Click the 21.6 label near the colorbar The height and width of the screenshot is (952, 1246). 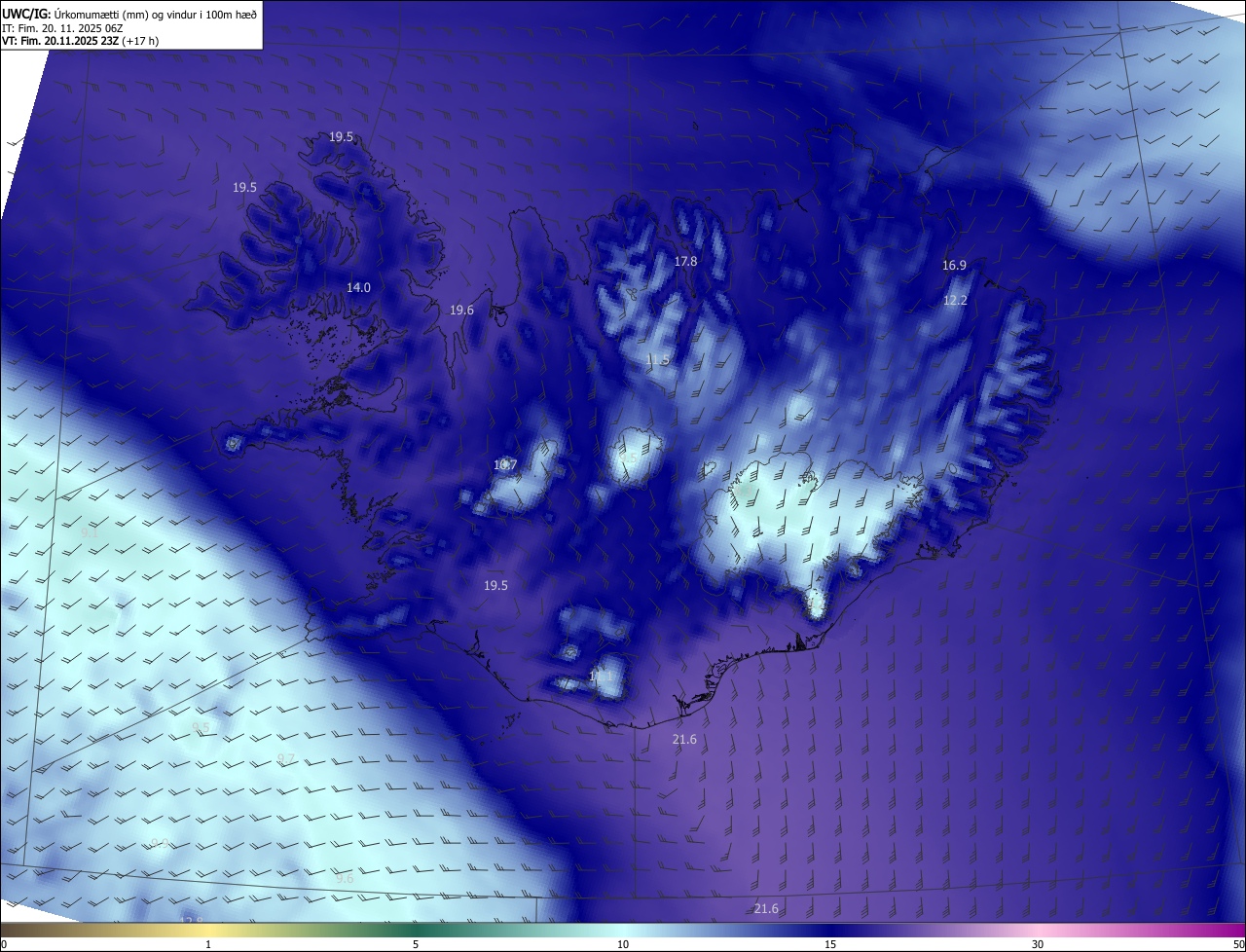click(x=766, y=909)
